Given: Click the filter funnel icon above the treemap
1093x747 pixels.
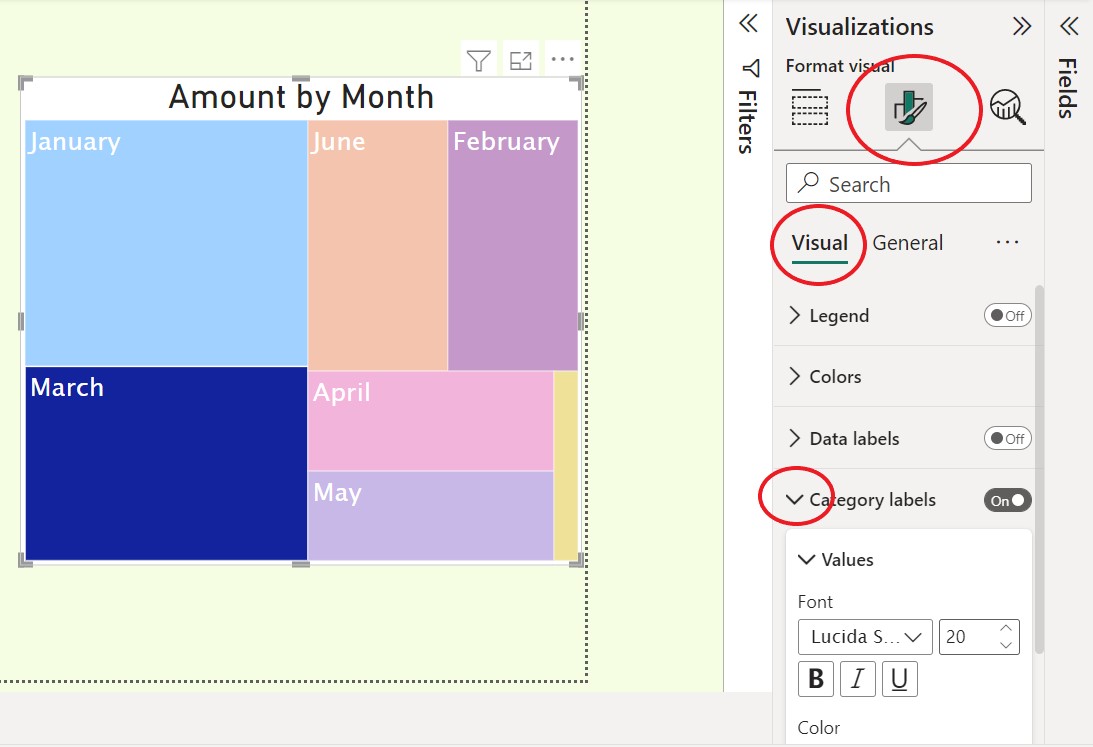Looking at the screenshot, I should tap(479, 58).
